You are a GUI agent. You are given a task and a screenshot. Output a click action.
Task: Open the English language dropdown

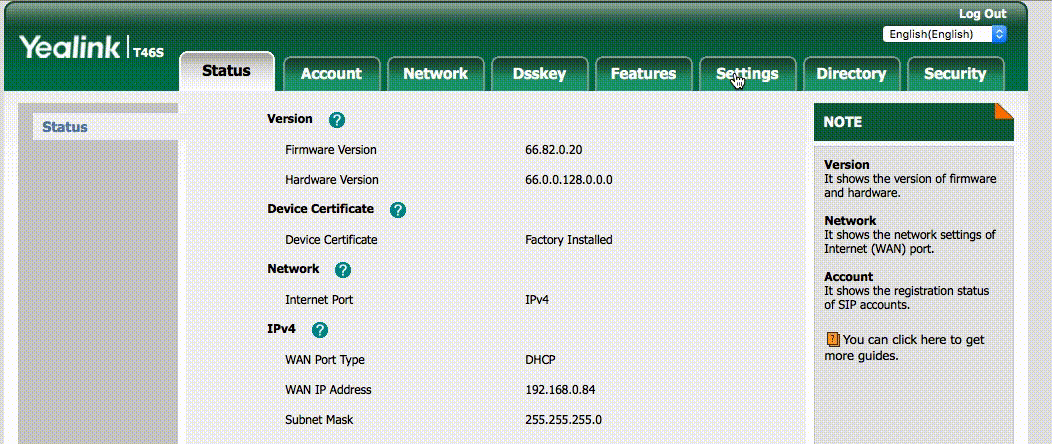click(x=944, y=34)
